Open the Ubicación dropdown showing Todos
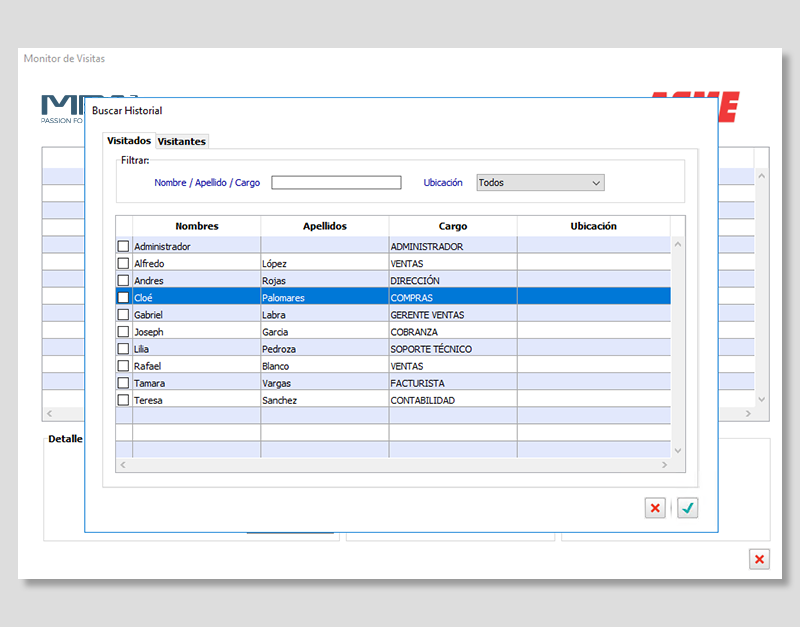800x627 pixels. point(540,183)
